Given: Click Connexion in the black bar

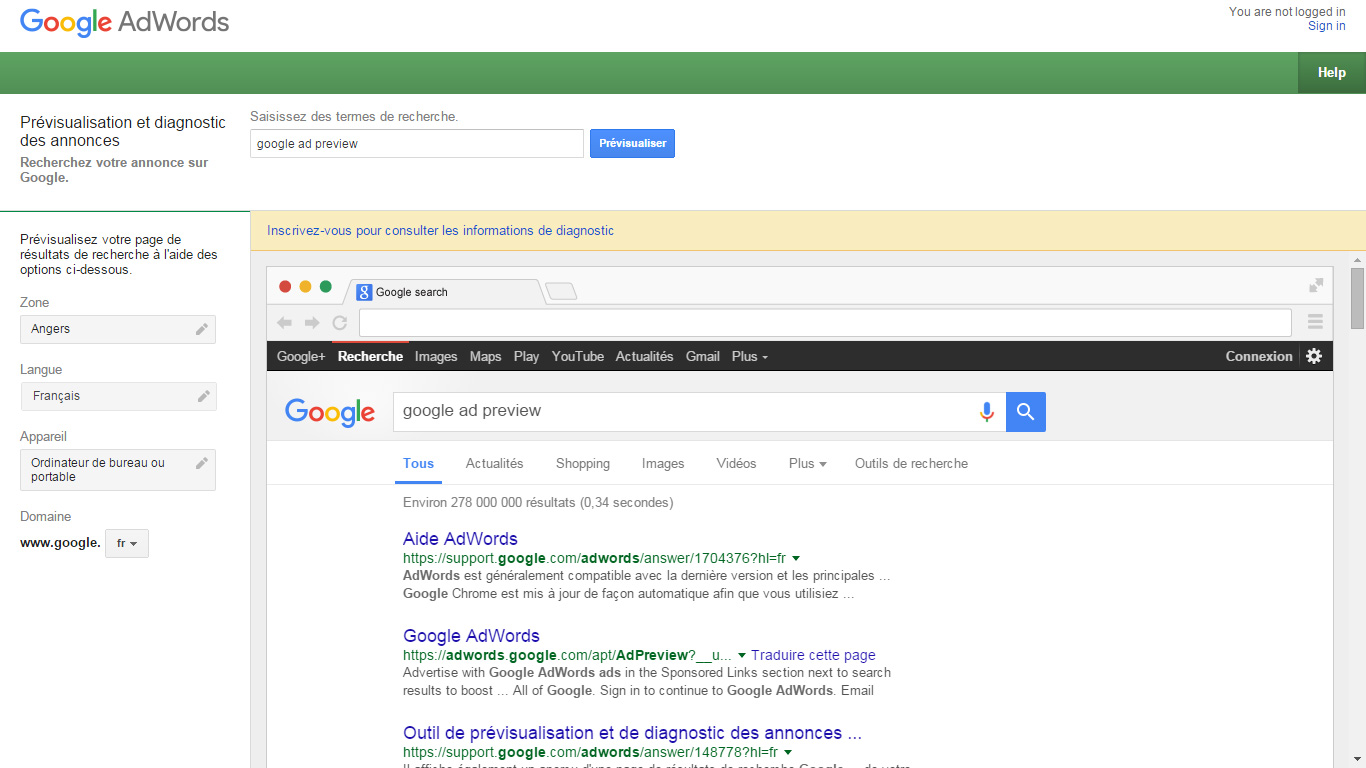Looking at the screenshot, I should [1259, 356].
